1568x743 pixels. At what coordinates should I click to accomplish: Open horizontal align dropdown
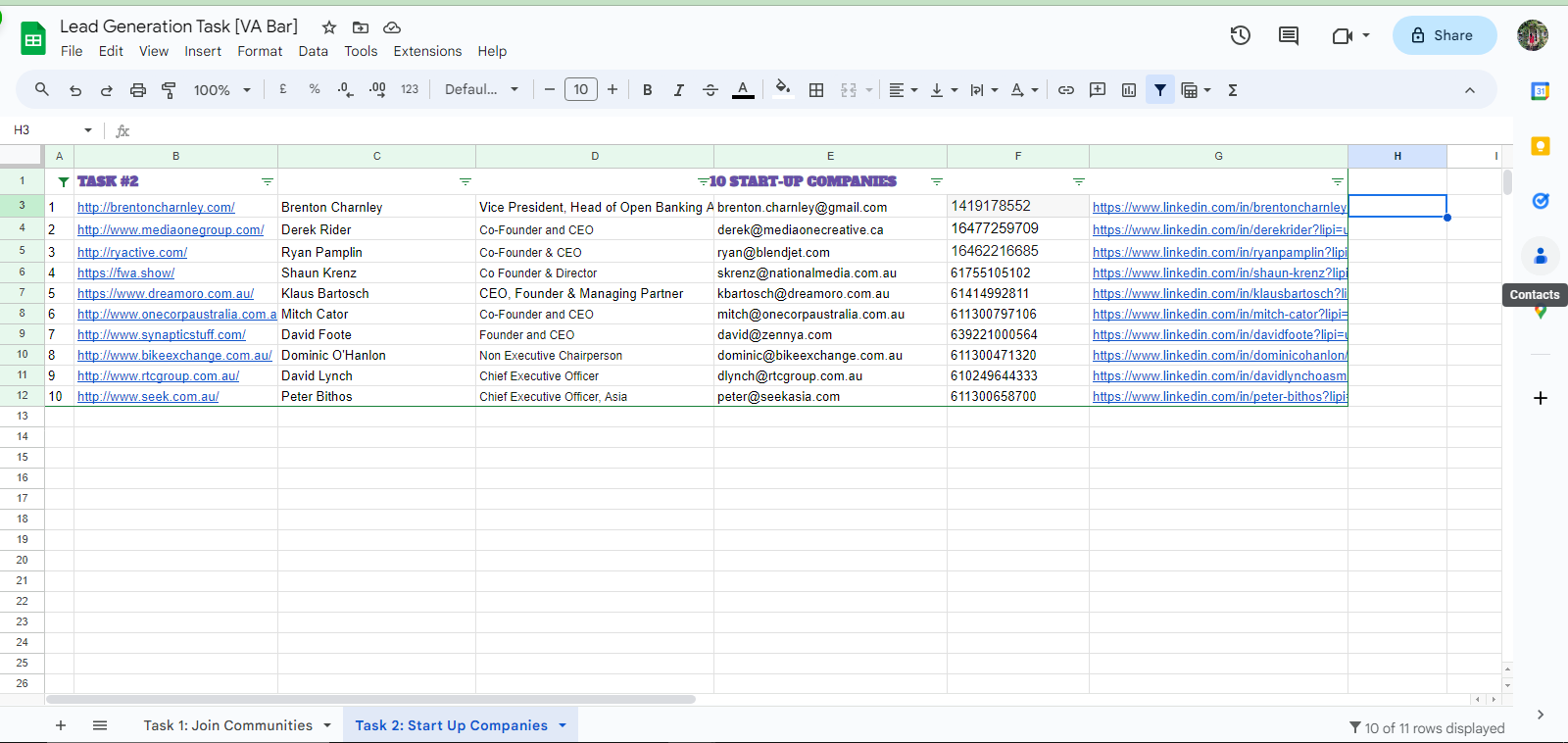[x=903, y=90]
